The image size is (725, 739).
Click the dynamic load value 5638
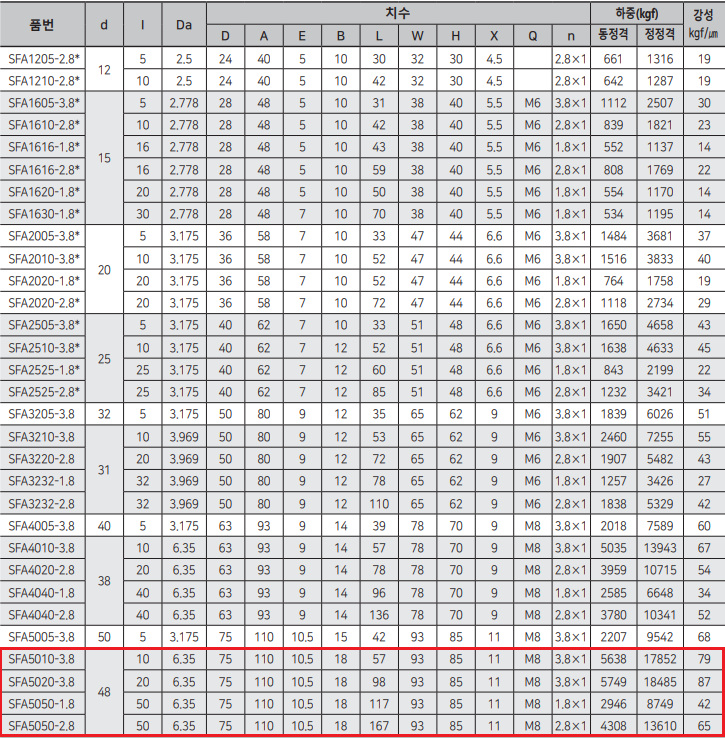click(x=611, y=658)
